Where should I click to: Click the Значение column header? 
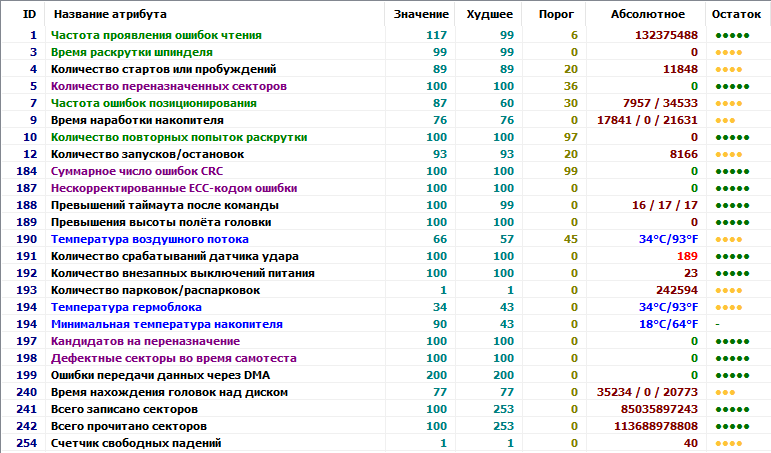tap(421, 14)
